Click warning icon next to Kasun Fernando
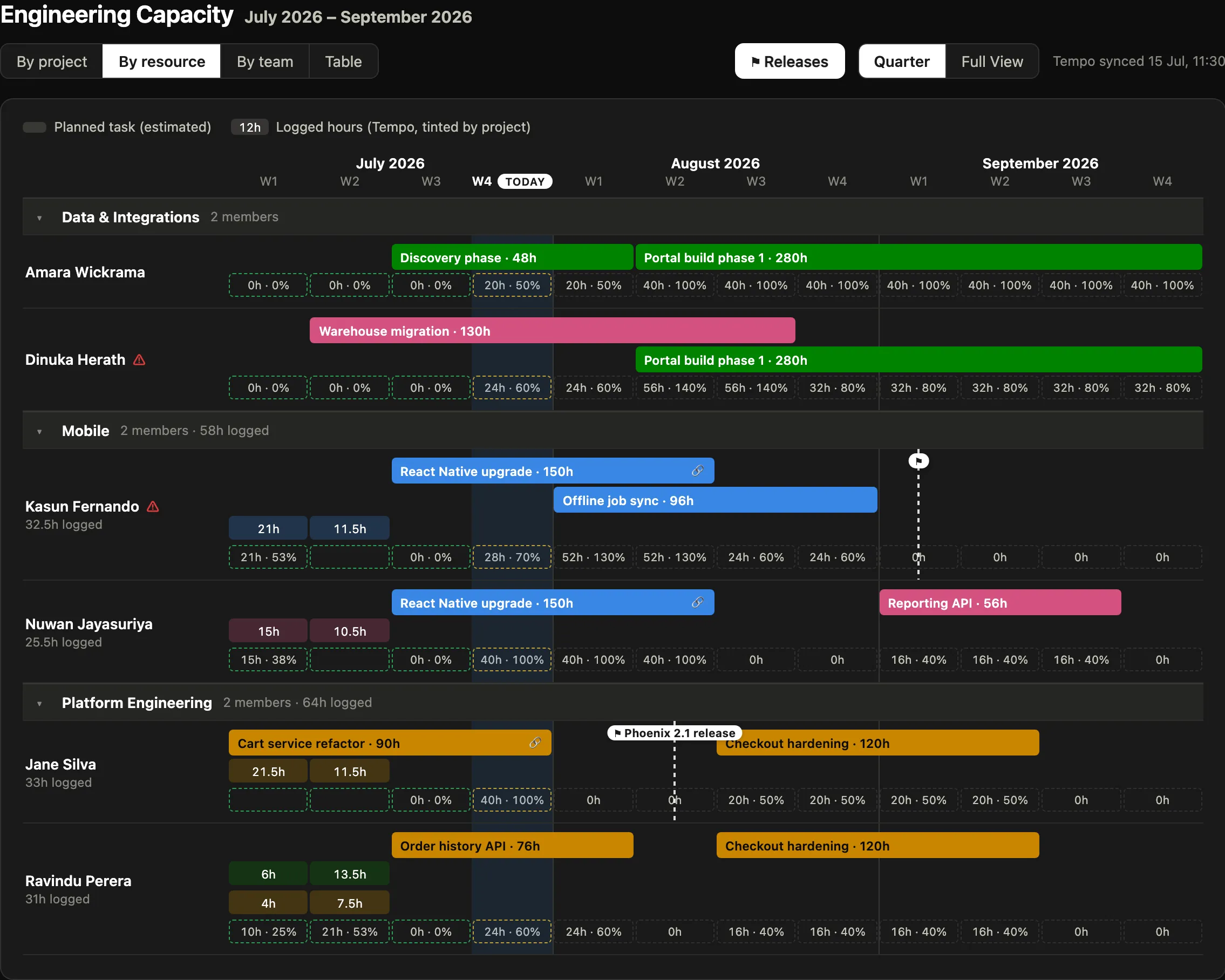Viewport: 1225px width, 980px height. click(x=153, y=506)
